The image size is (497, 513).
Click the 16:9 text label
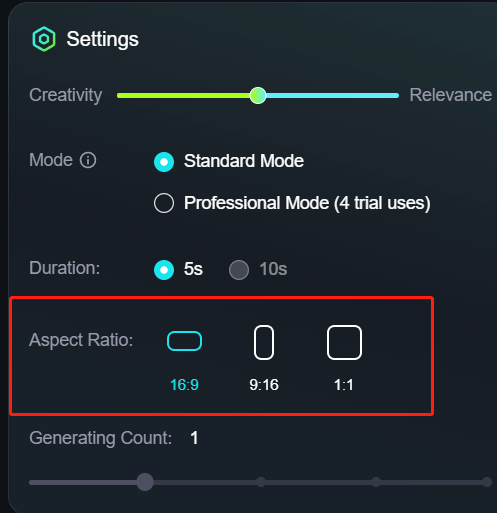[184, 385]
